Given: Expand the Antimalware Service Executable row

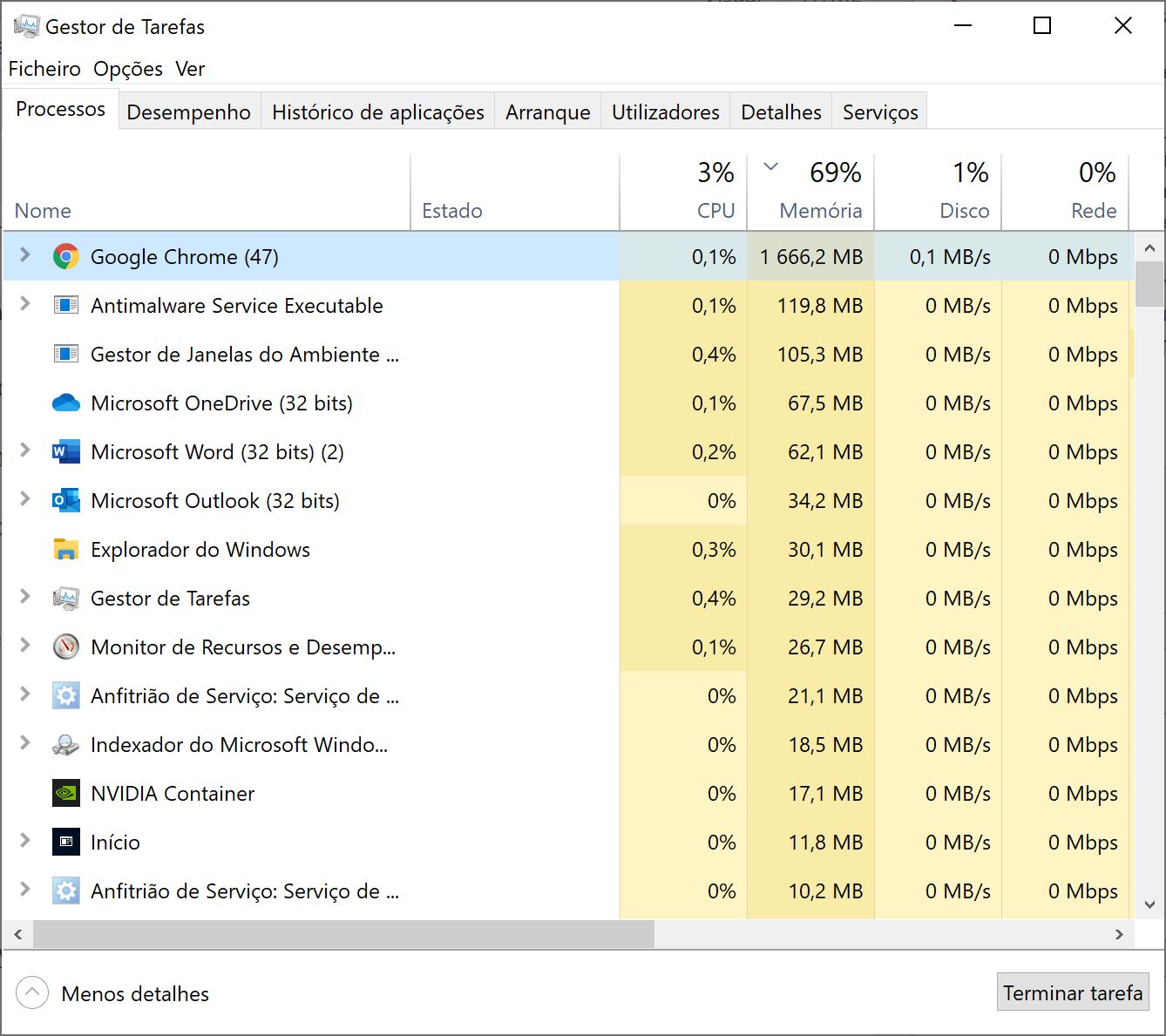Looking at the screenshot, I should click(25, 304).
